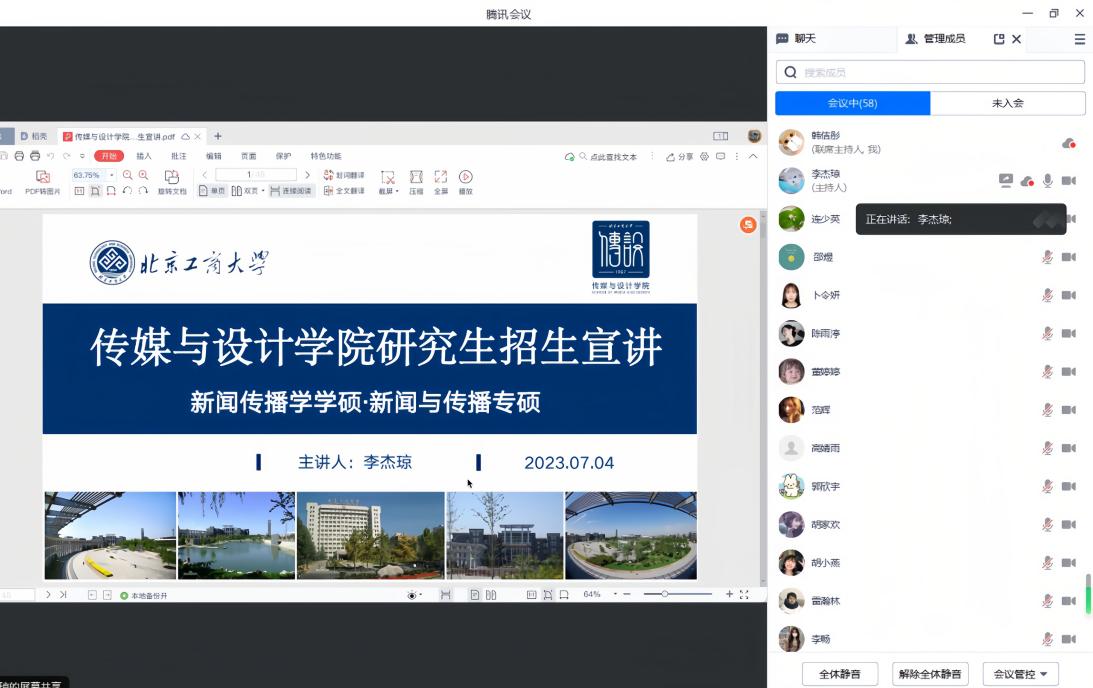Click the PDF转图片 tool icon
Image resolution: width=1093 pixels, height=688 pixels.
[x=42, y=177]
